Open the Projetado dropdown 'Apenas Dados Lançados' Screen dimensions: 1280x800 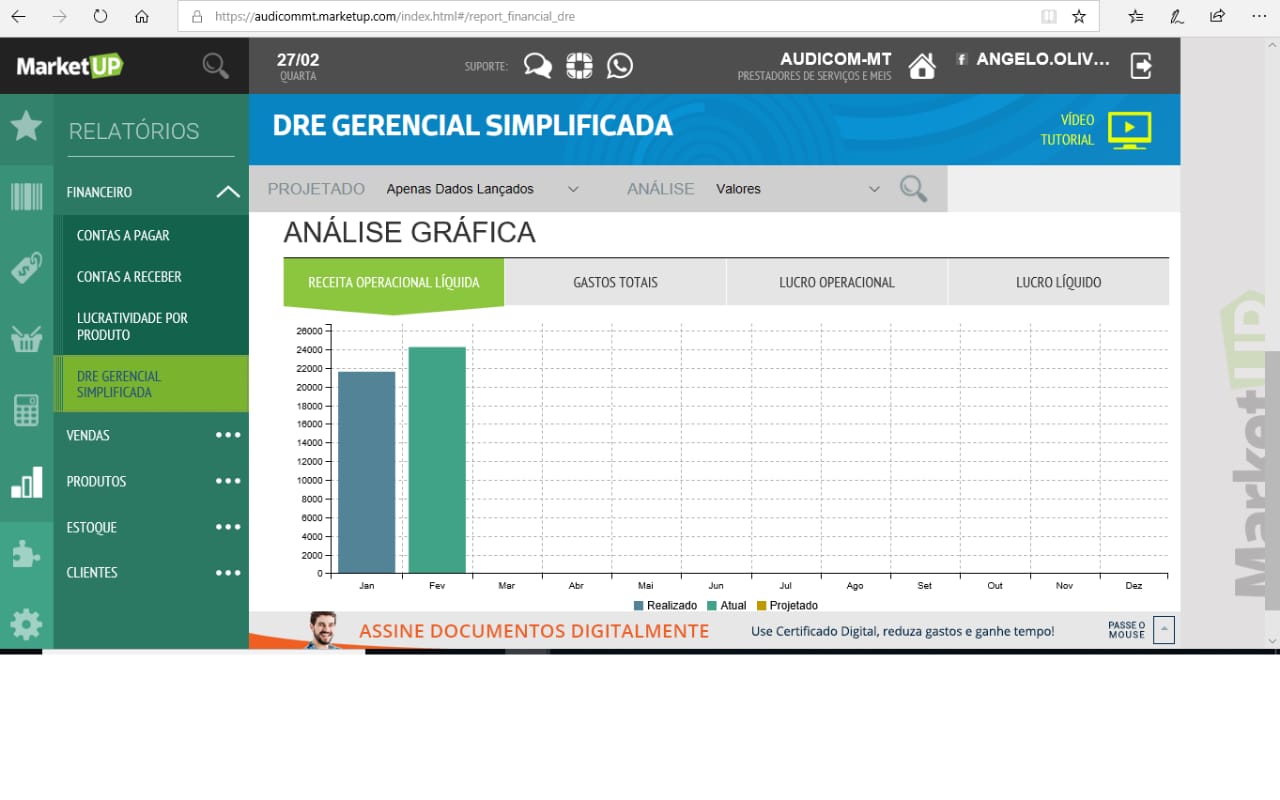(482, 189)
